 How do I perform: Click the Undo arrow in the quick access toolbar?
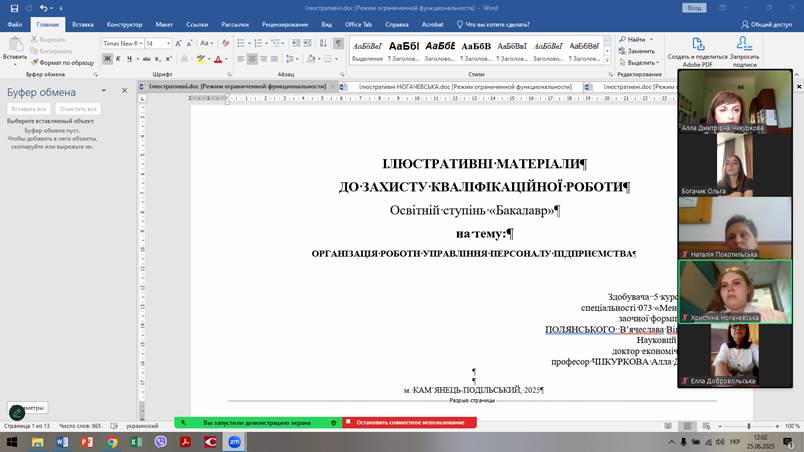click(x=42, y=8)
